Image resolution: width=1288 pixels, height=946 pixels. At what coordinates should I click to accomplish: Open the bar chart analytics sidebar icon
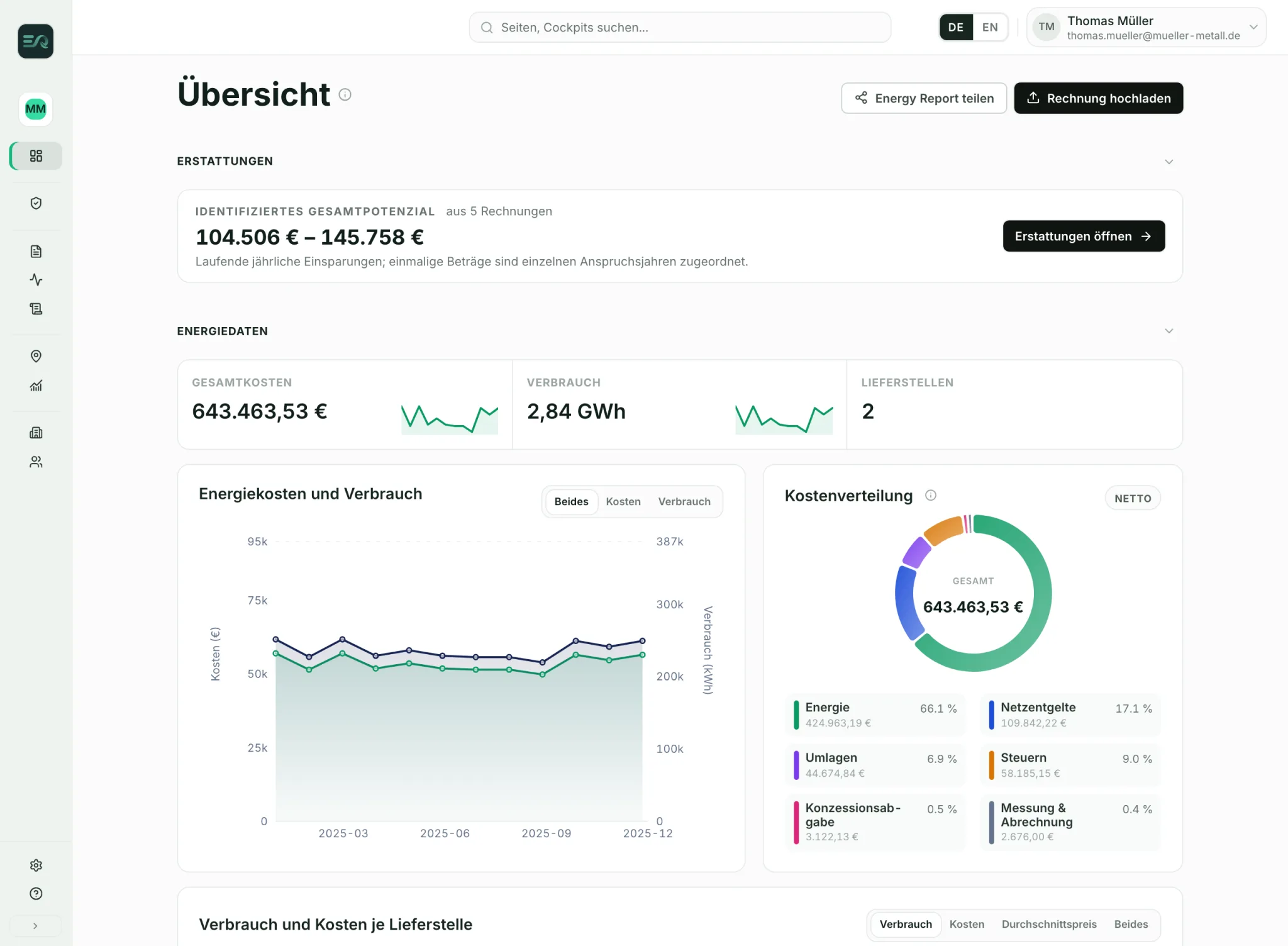click(x=36, y=386)
